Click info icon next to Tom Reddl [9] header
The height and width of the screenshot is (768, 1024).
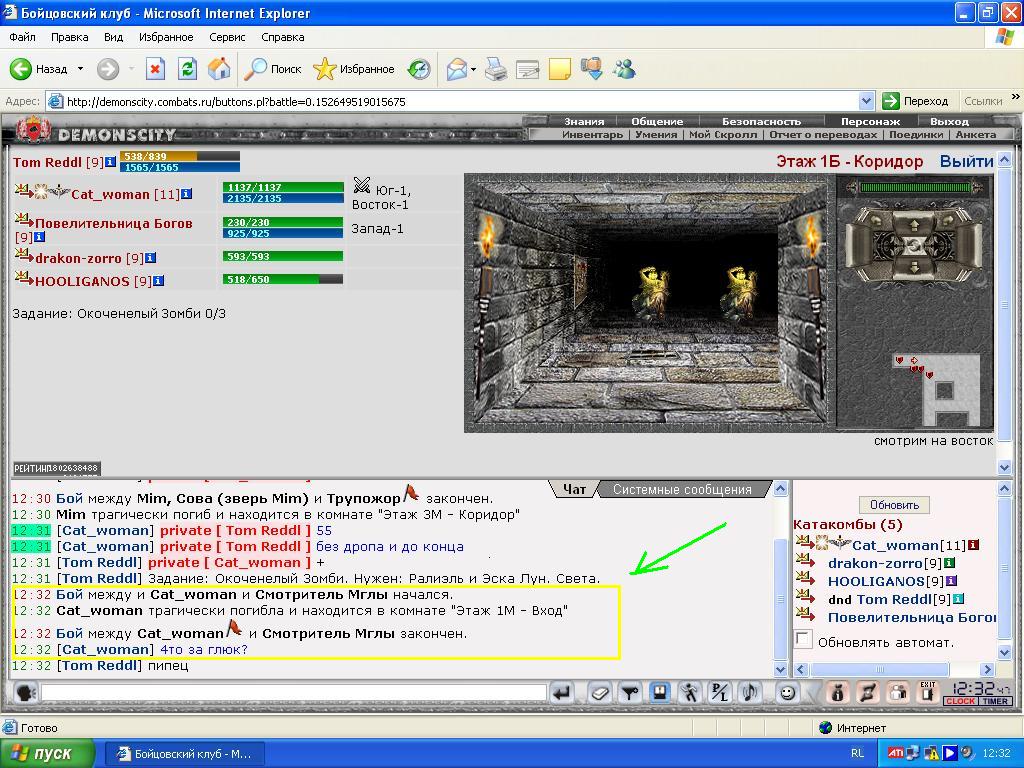pos(110,161)
